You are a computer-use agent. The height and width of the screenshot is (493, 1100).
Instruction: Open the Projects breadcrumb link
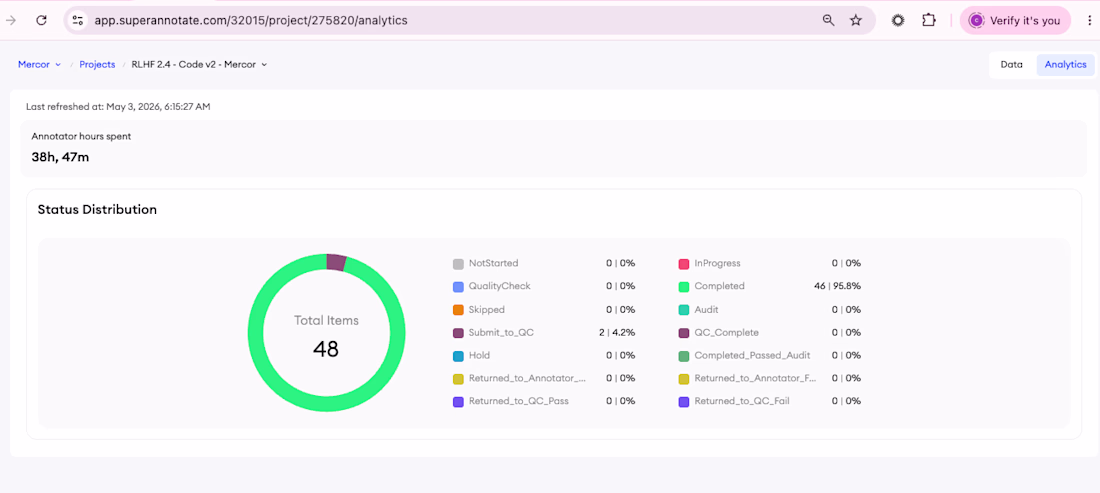click(x=97, y=65)
